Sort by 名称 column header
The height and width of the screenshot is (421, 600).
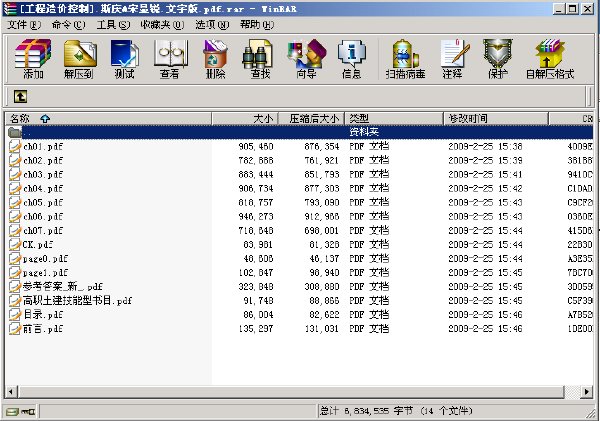point(108,119)
